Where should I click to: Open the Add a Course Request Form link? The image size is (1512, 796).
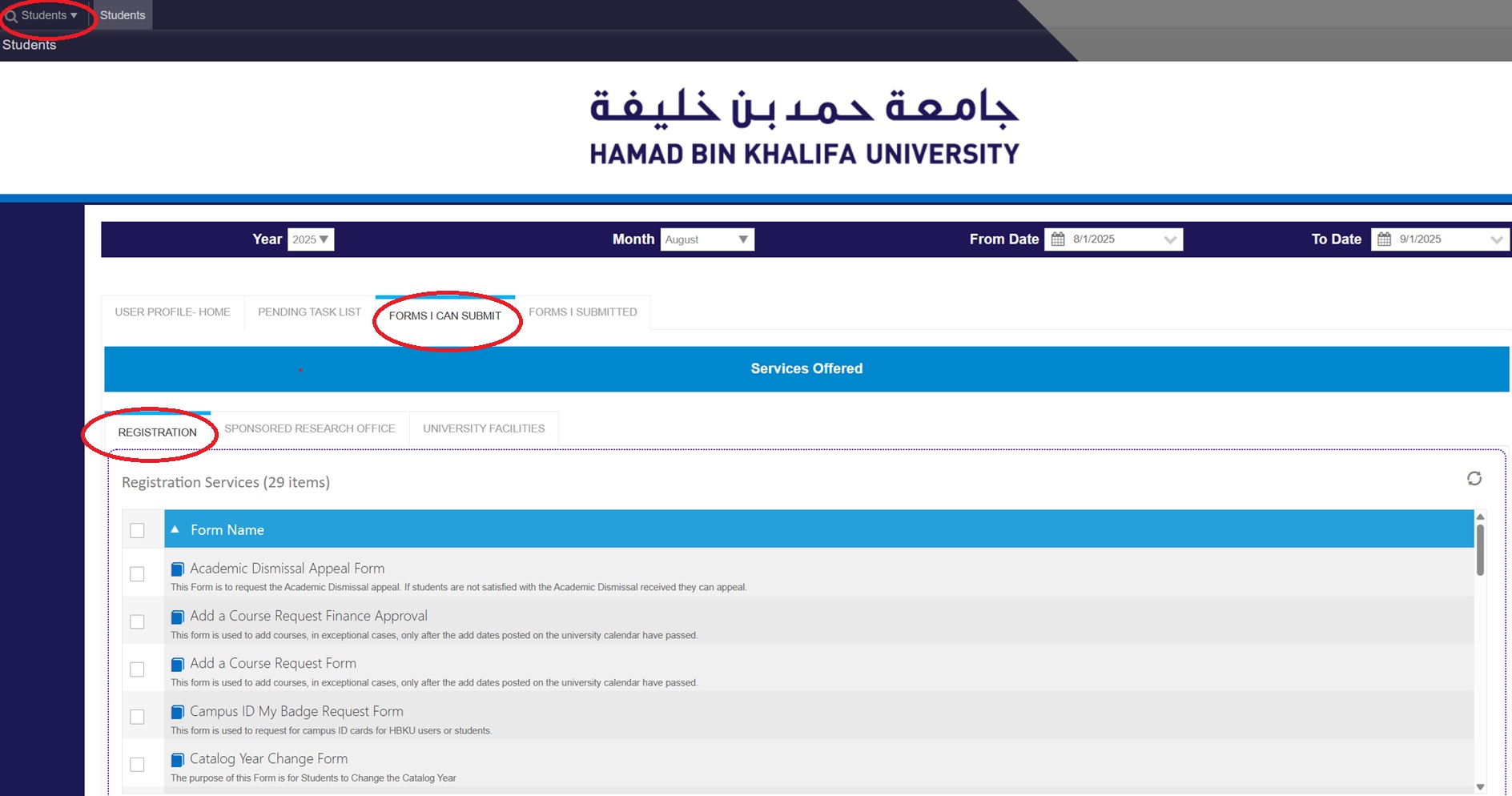[x=273, y=663]
